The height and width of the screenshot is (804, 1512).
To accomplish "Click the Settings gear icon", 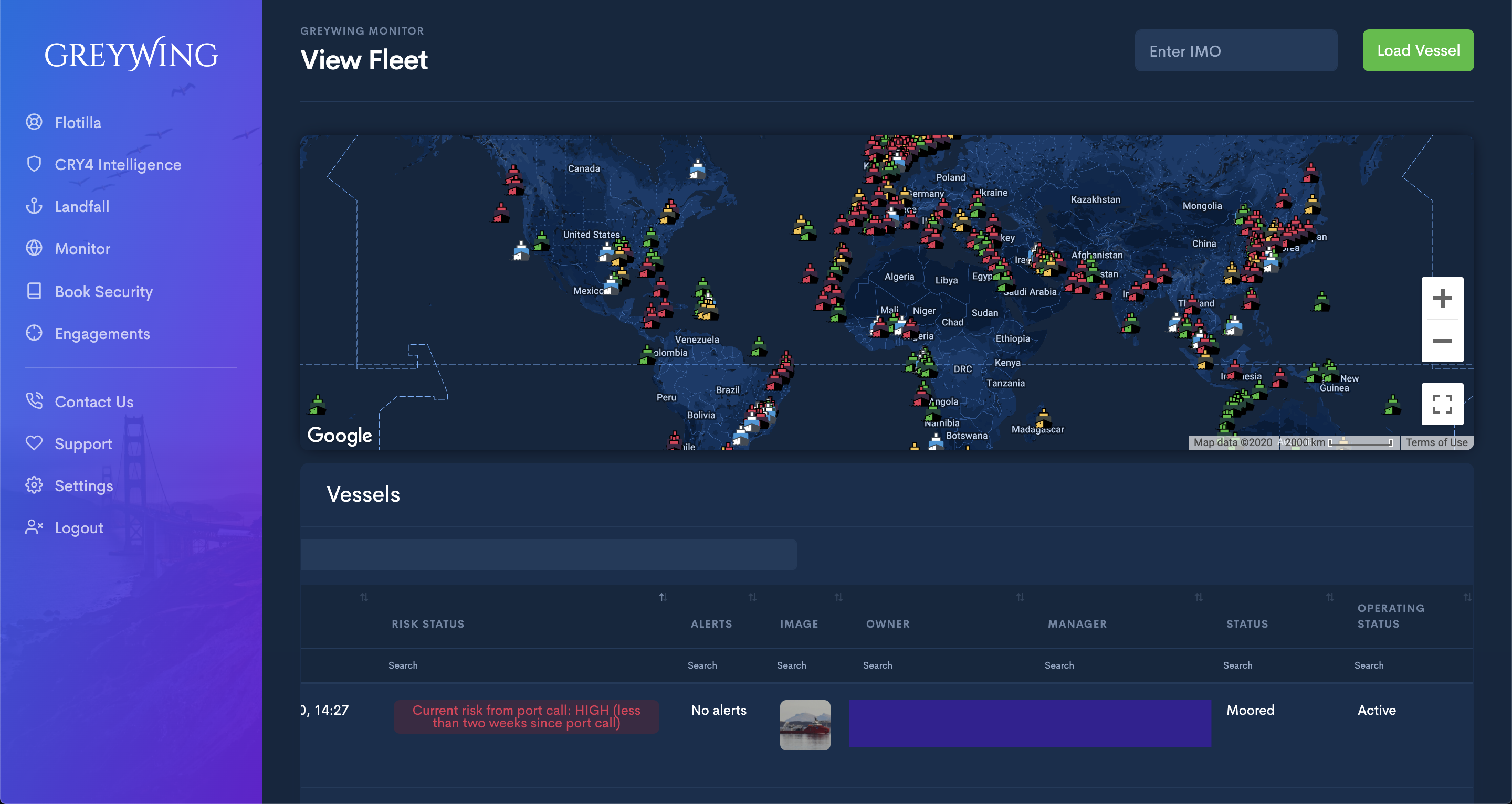I will pyautogui.click(x=34, y=485).
